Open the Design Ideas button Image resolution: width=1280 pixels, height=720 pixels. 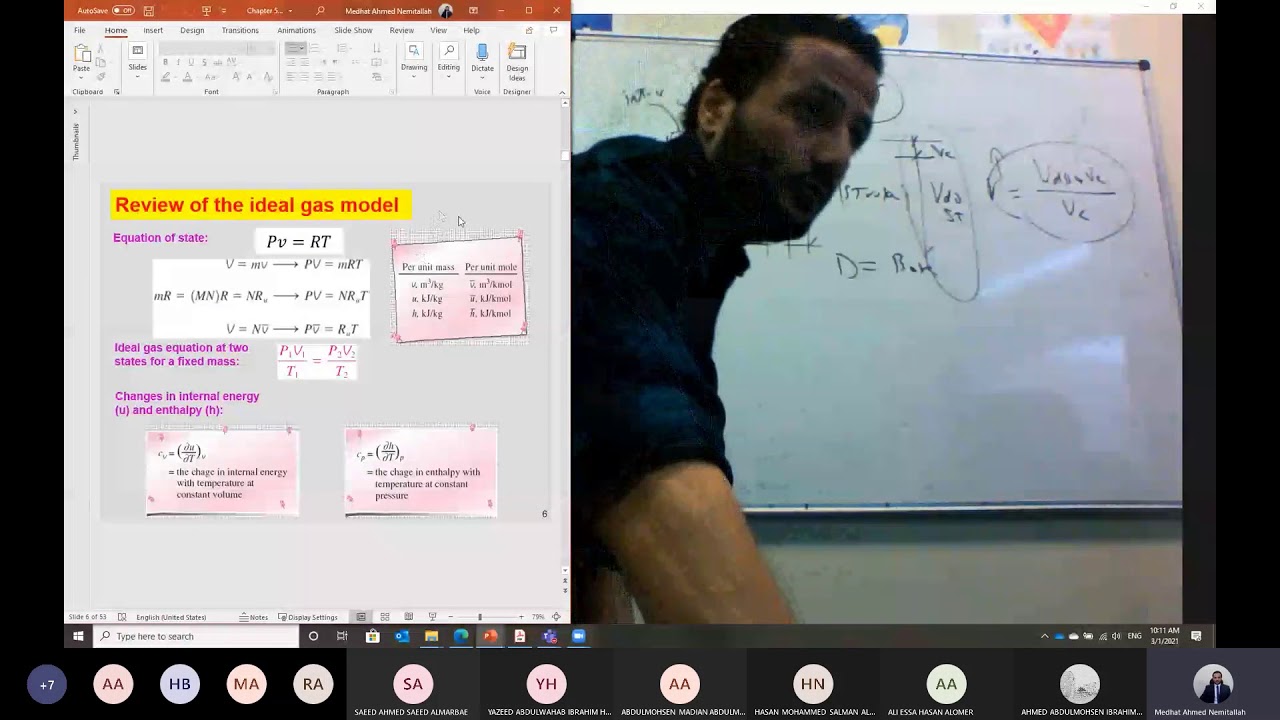(517, 62)
